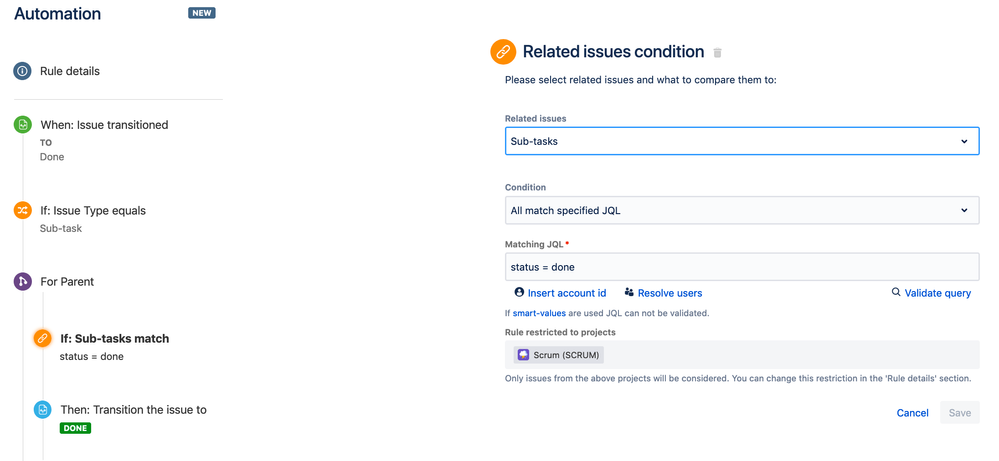Click the Validate query link
This screenshot has width=999, height=461.
(x=937, y=293)
